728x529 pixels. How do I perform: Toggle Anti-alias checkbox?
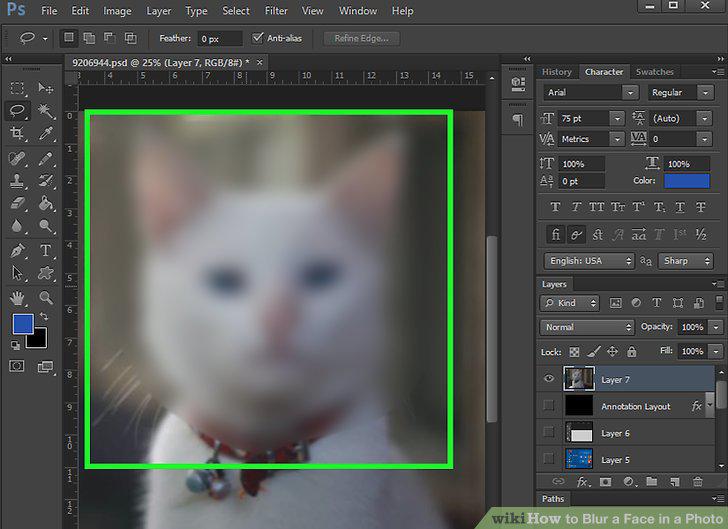pos(258,38)
